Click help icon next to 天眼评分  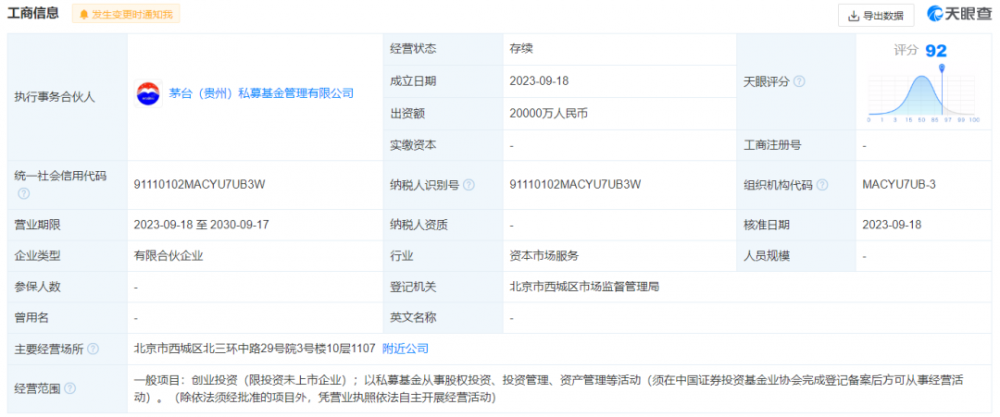[798, 82]
